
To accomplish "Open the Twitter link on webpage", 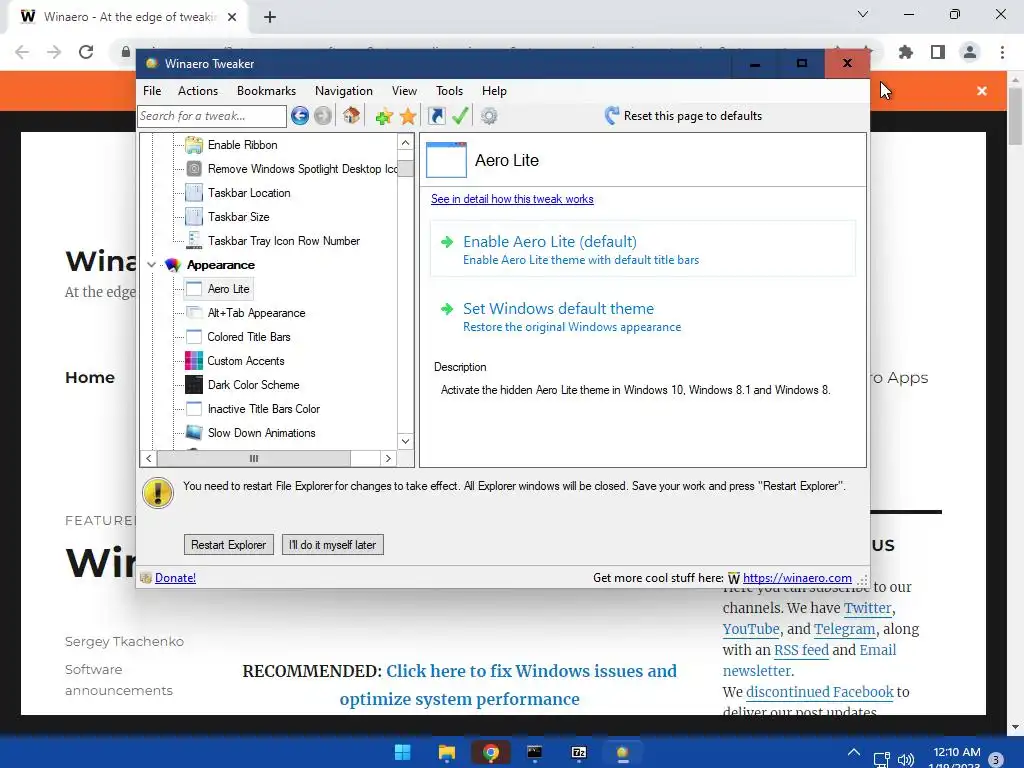I will (x=867, y=608).
